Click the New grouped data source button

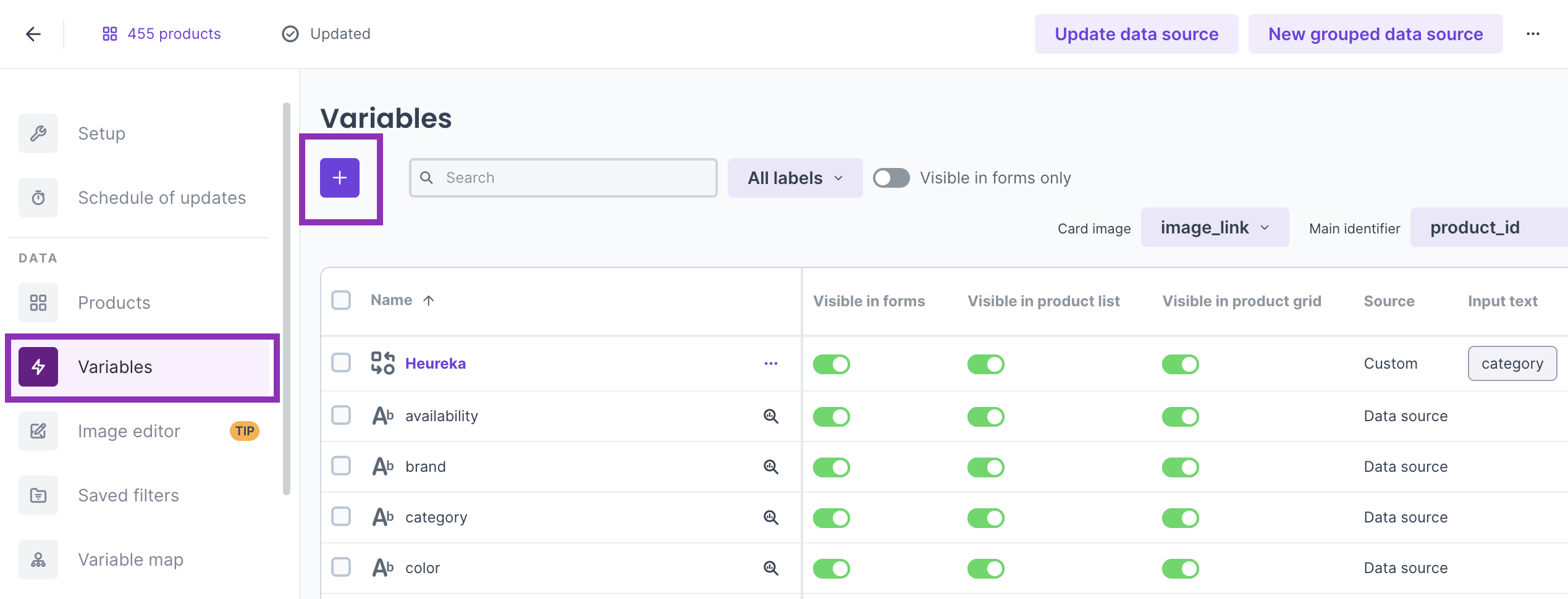1375,34
